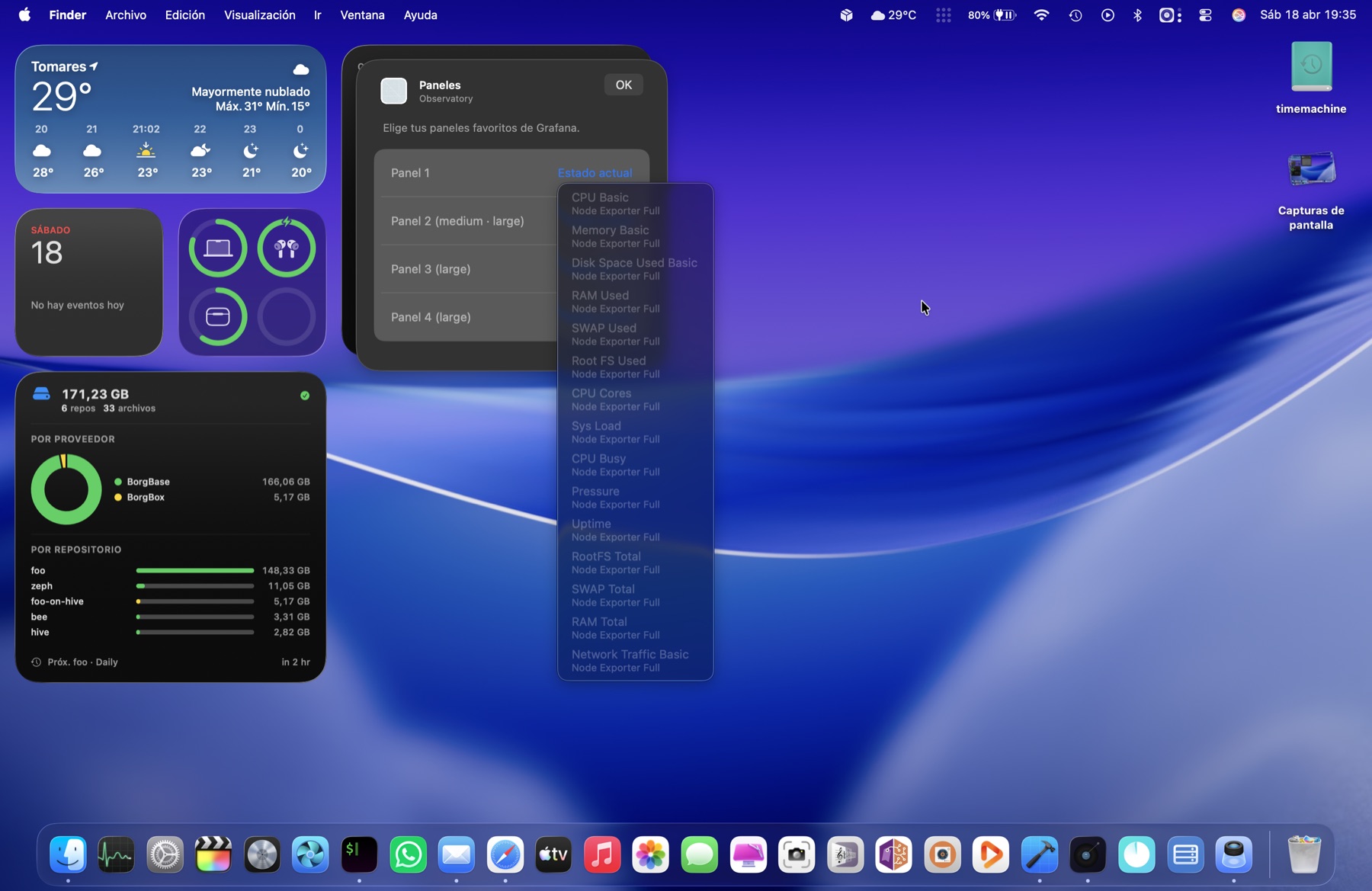This screenshot has width=1372, height=891.
Task: Click the Time Machine icon in the menu bar
Action: (x=1075, y=14)
